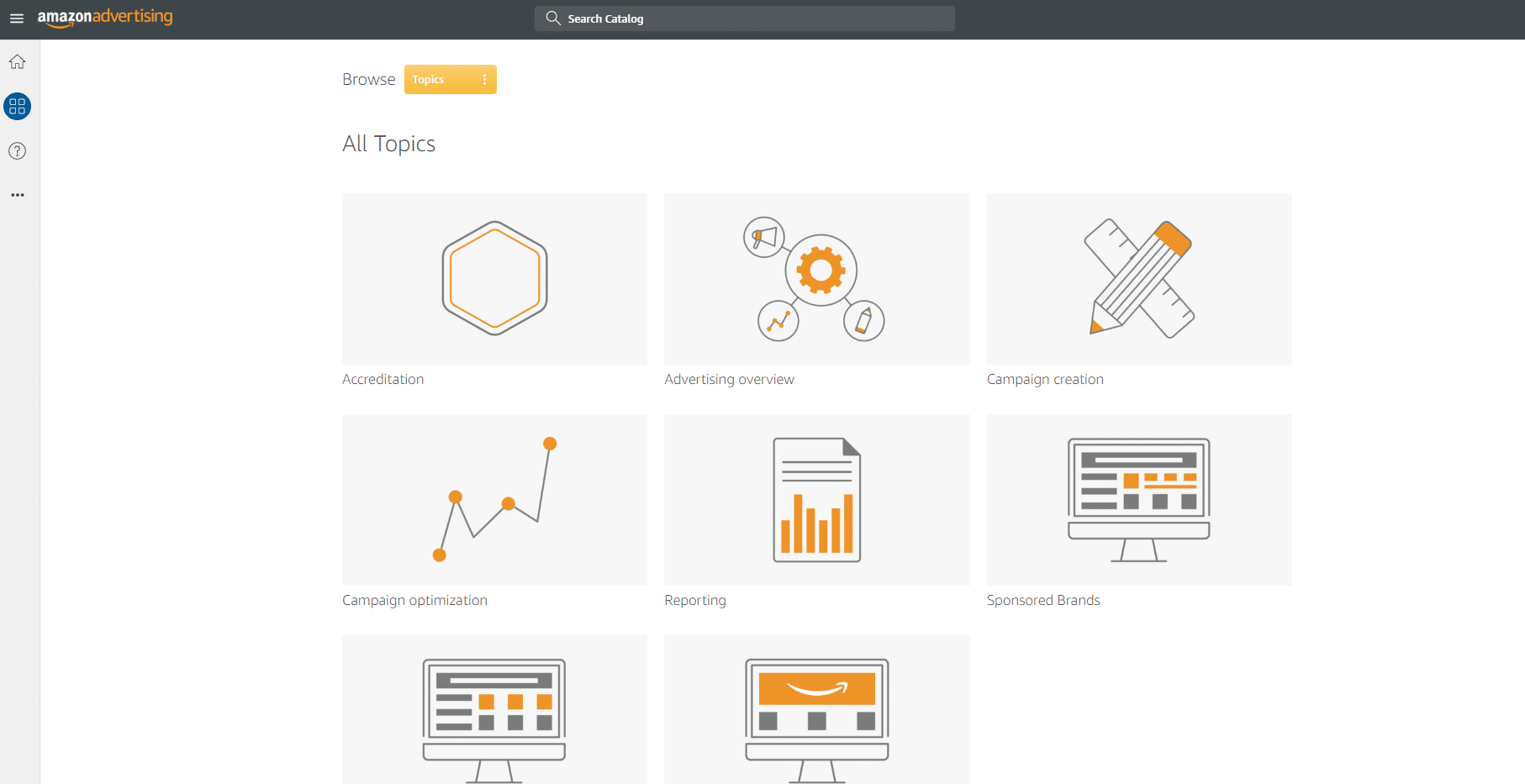Click the Campaign optimization text link

tap(414, 601)
